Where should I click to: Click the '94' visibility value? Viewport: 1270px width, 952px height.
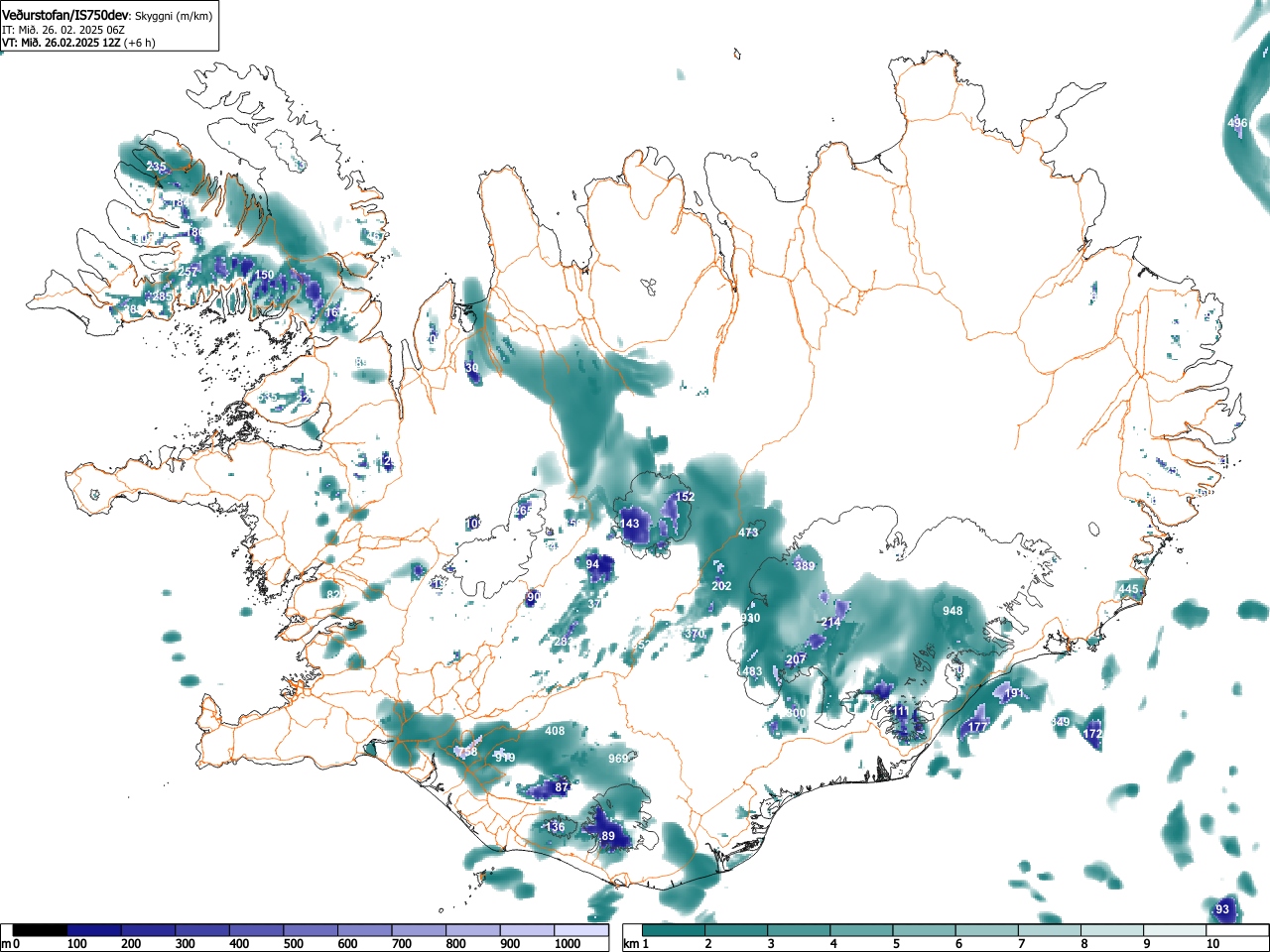(592, 564)
